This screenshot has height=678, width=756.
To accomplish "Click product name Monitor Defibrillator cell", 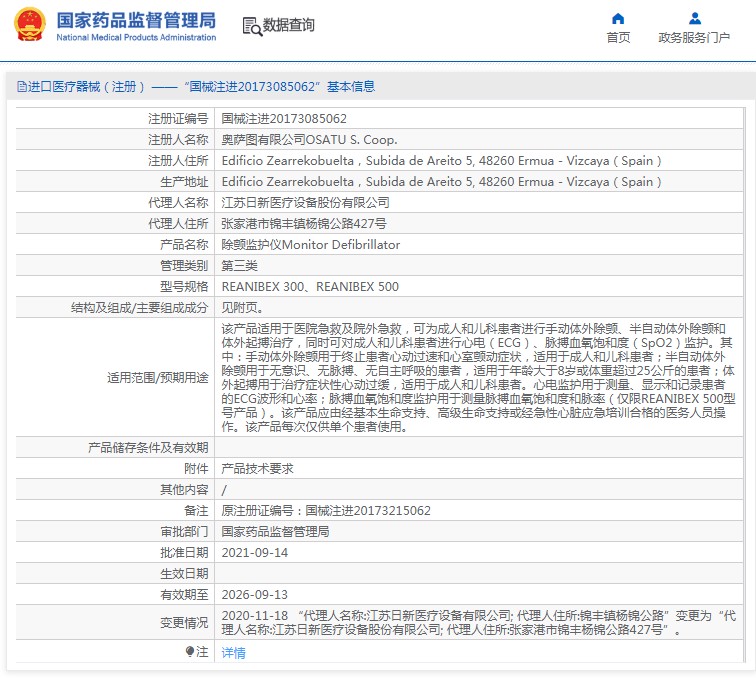I will pos(310,244).
